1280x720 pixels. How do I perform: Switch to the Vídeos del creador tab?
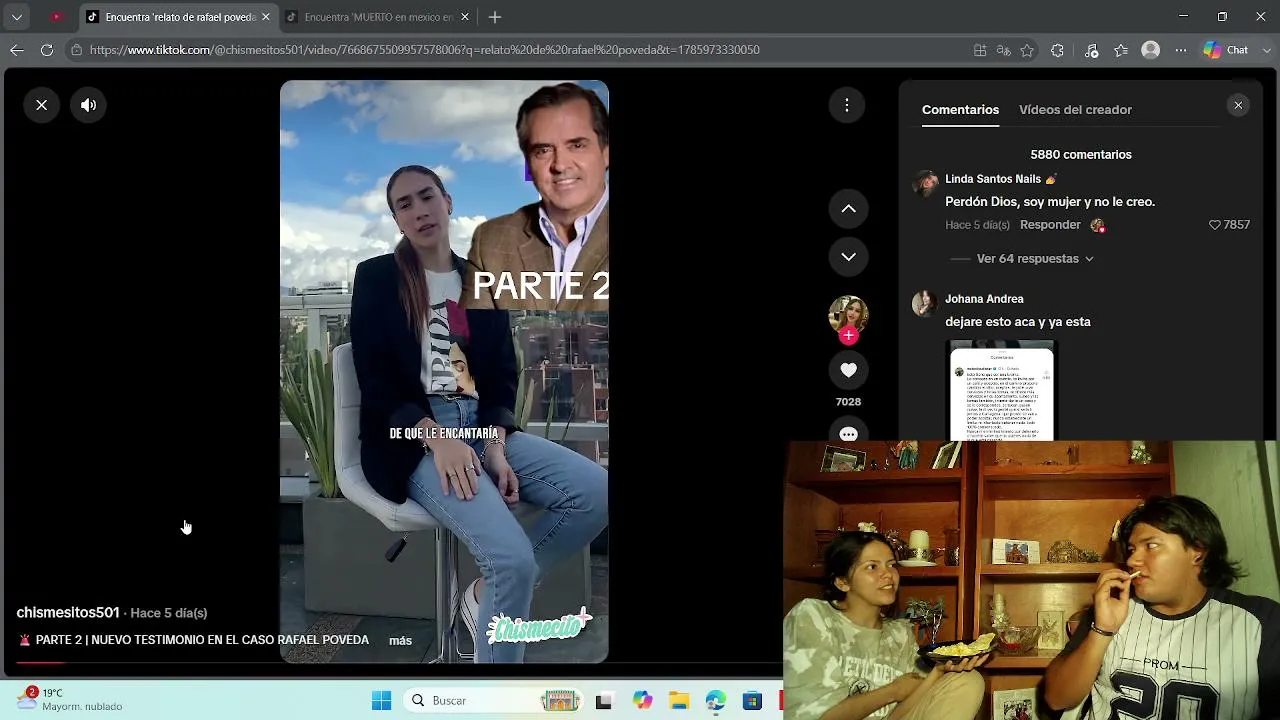pos(1075,110)
